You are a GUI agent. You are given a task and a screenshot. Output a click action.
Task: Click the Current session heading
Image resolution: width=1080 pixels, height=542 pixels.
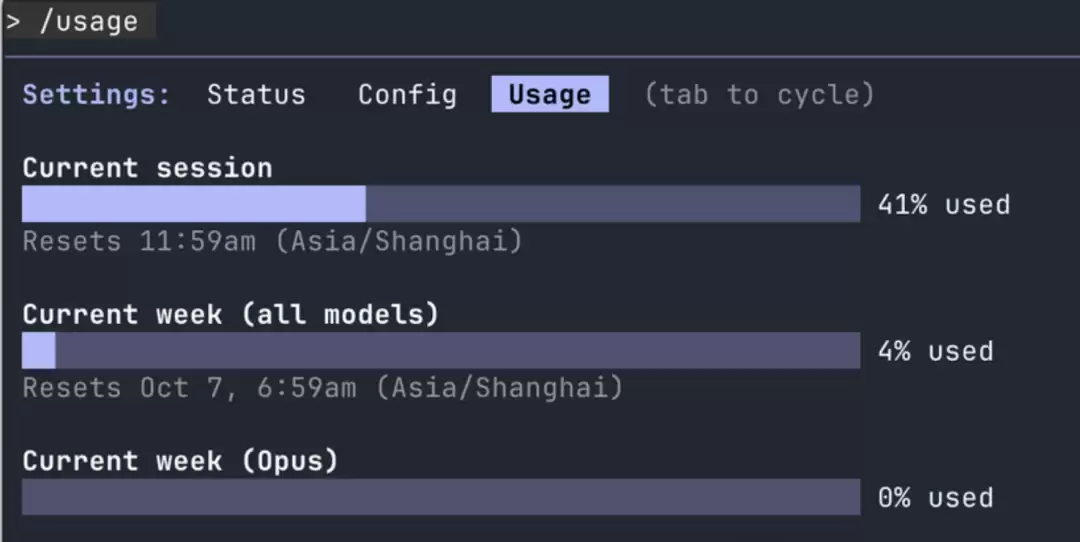point(147,168)
